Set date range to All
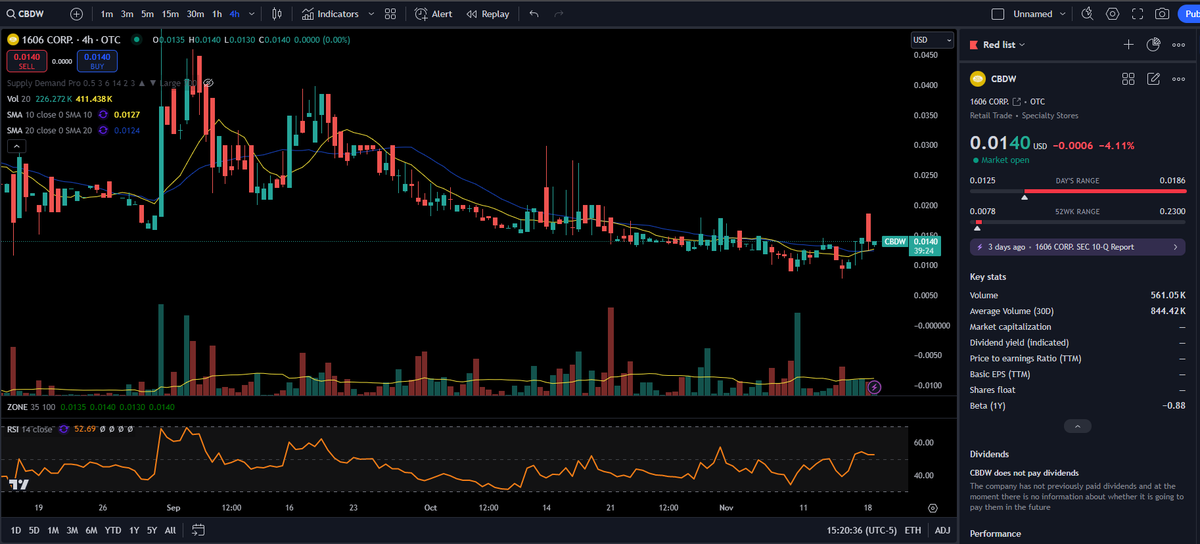The width and height of the screenshot is (1200, 544). [x=170, y=530]
